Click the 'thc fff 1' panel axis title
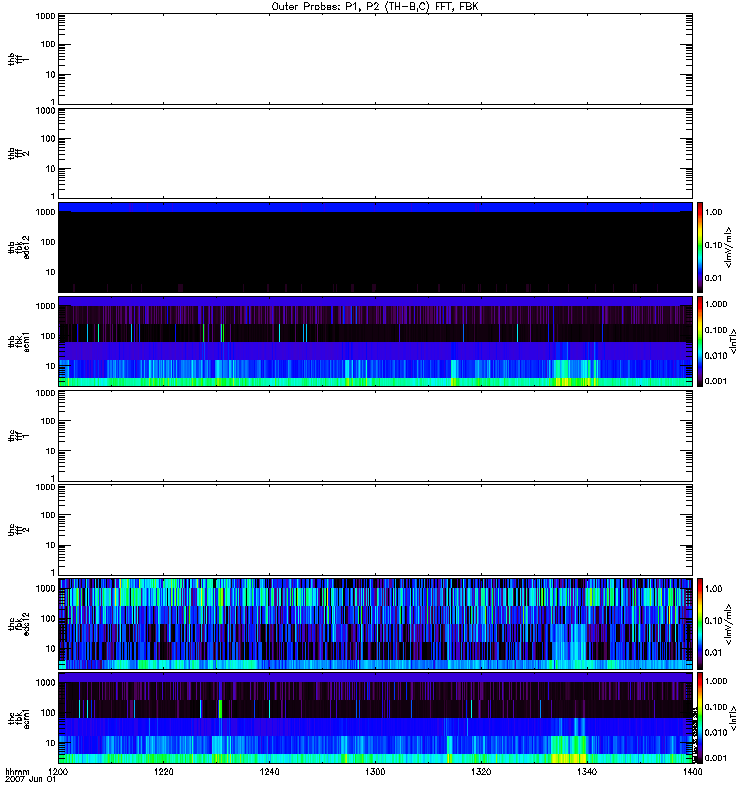Viewport: 750px width, 800px height. (18, 436)
